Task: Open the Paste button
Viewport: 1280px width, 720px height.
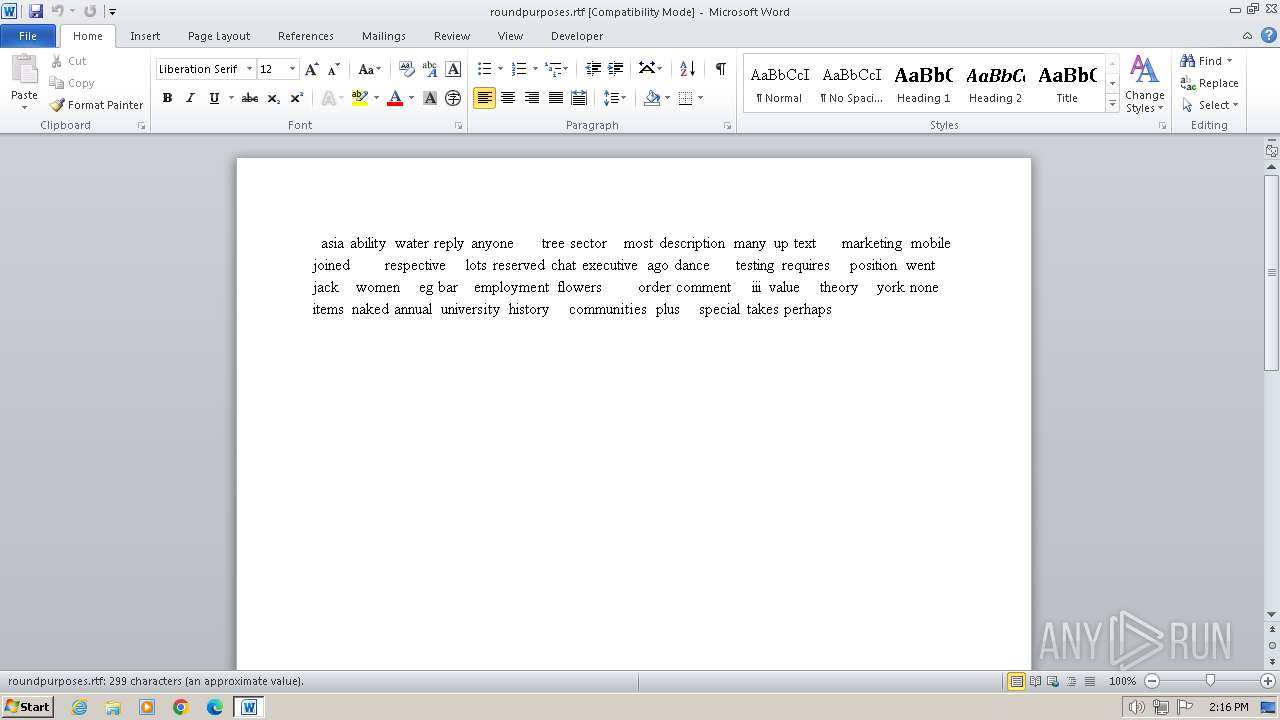Action: pos(24,80)
